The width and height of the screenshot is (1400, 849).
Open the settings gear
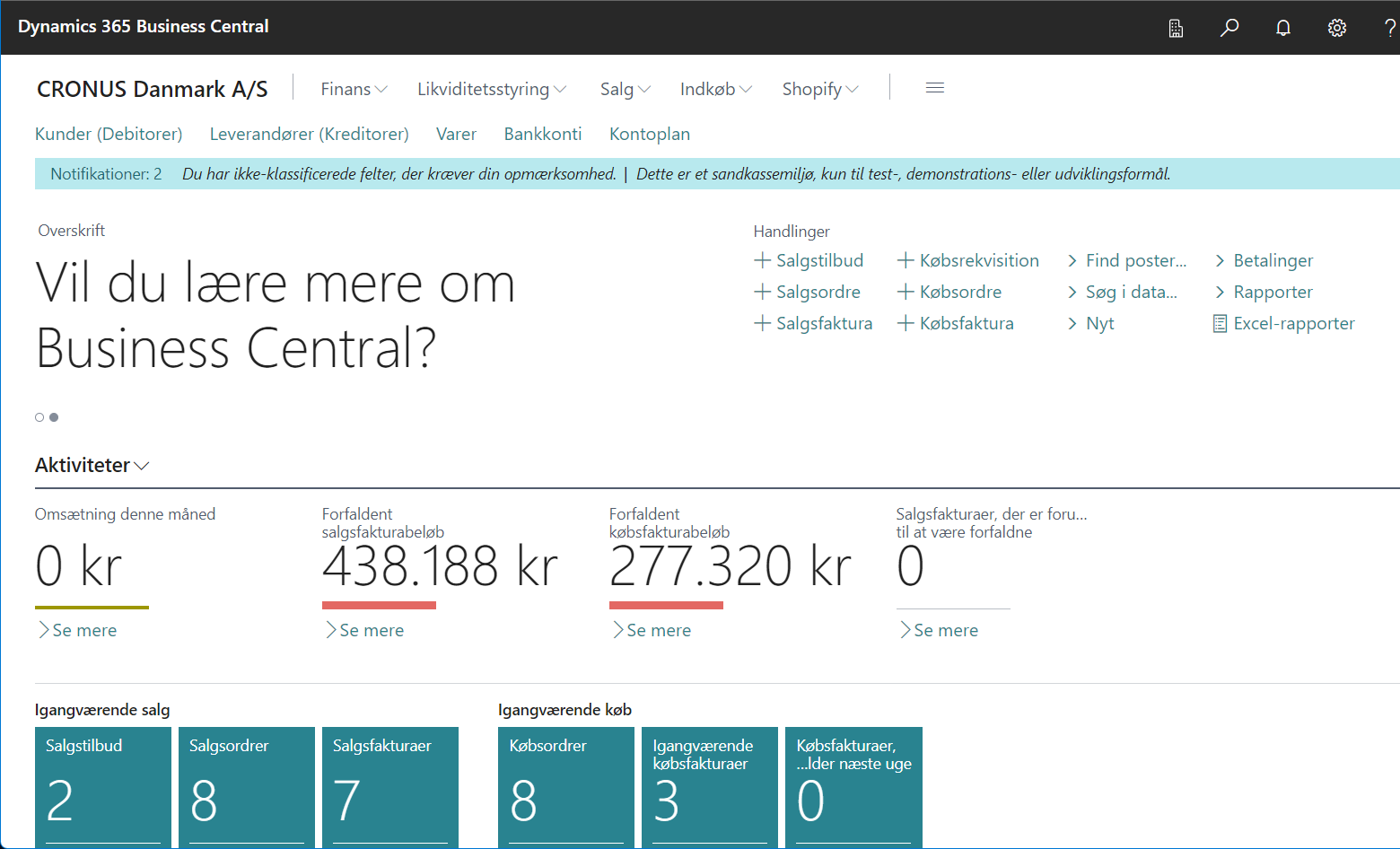[x=1337, y=28]
